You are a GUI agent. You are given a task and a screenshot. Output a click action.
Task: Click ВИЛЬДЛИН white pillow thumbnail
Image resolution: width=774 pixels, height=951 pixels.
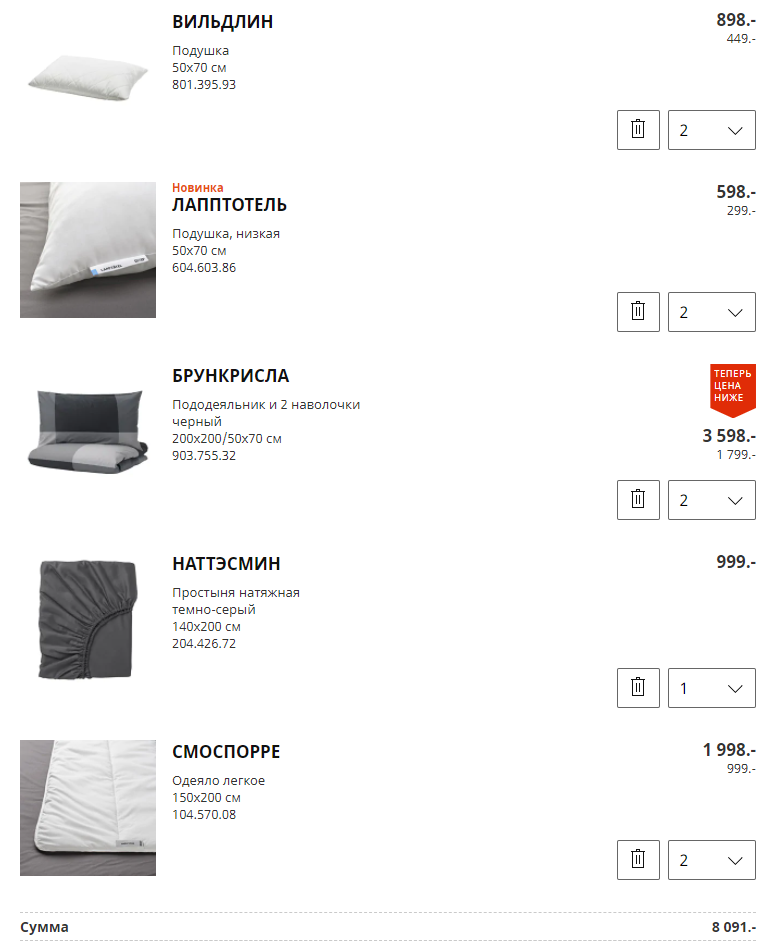[x=88, y=78]
